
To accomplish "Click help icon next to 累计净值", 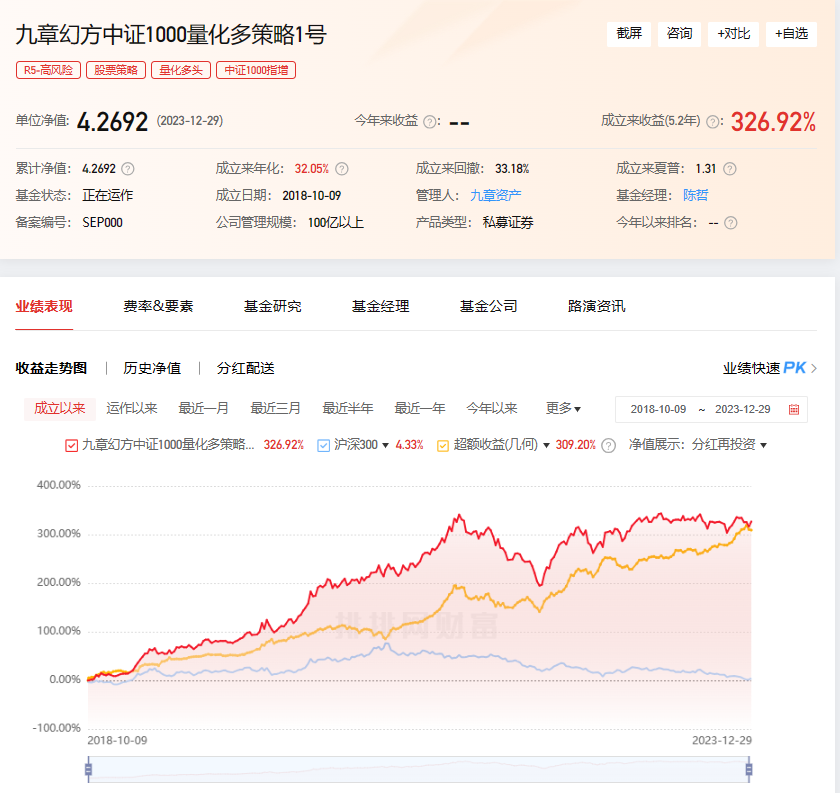I will (x=128, y=169).
